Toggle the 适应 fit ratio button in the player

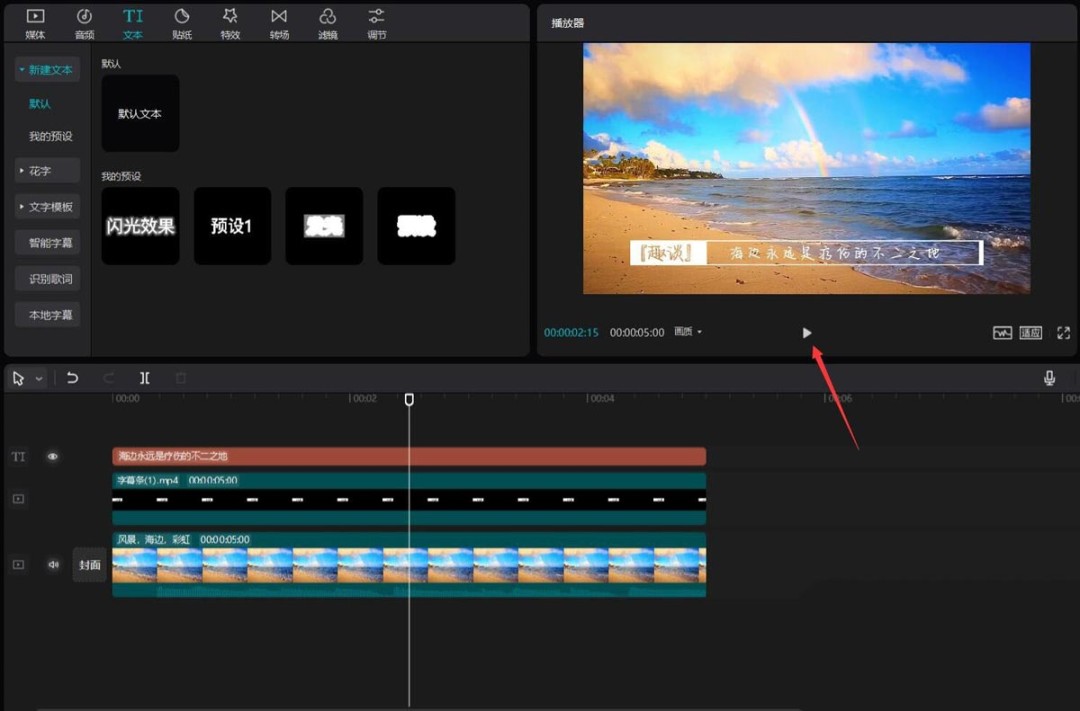click(1031, 333)
